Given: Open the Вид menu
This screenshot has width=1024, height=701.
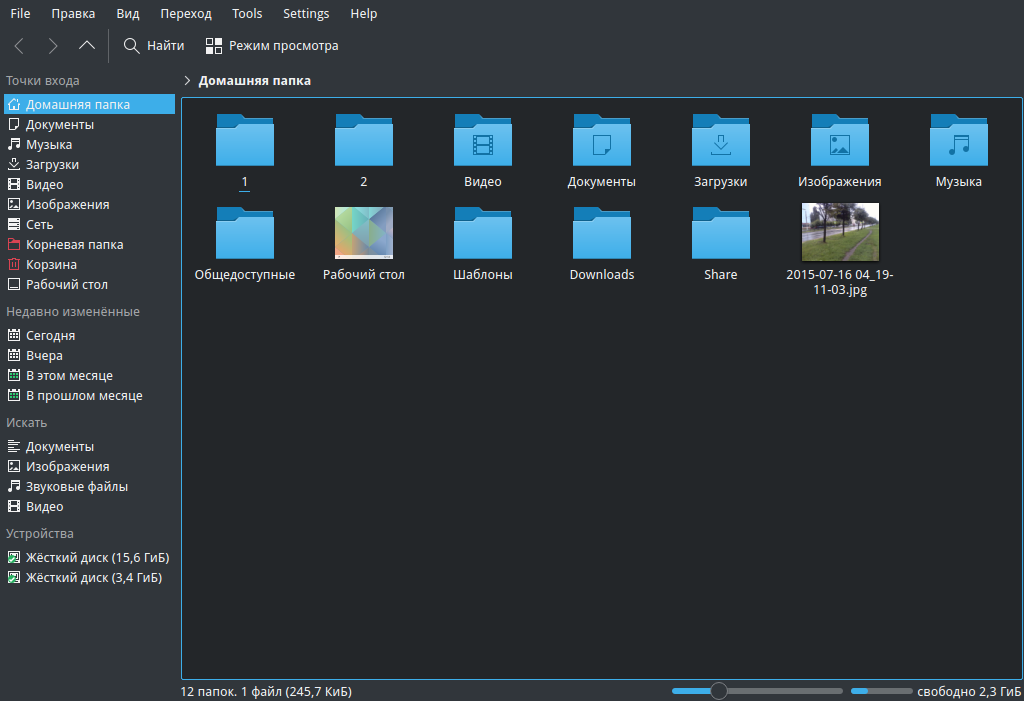Looking at the screenshot, I should (128, 14).
